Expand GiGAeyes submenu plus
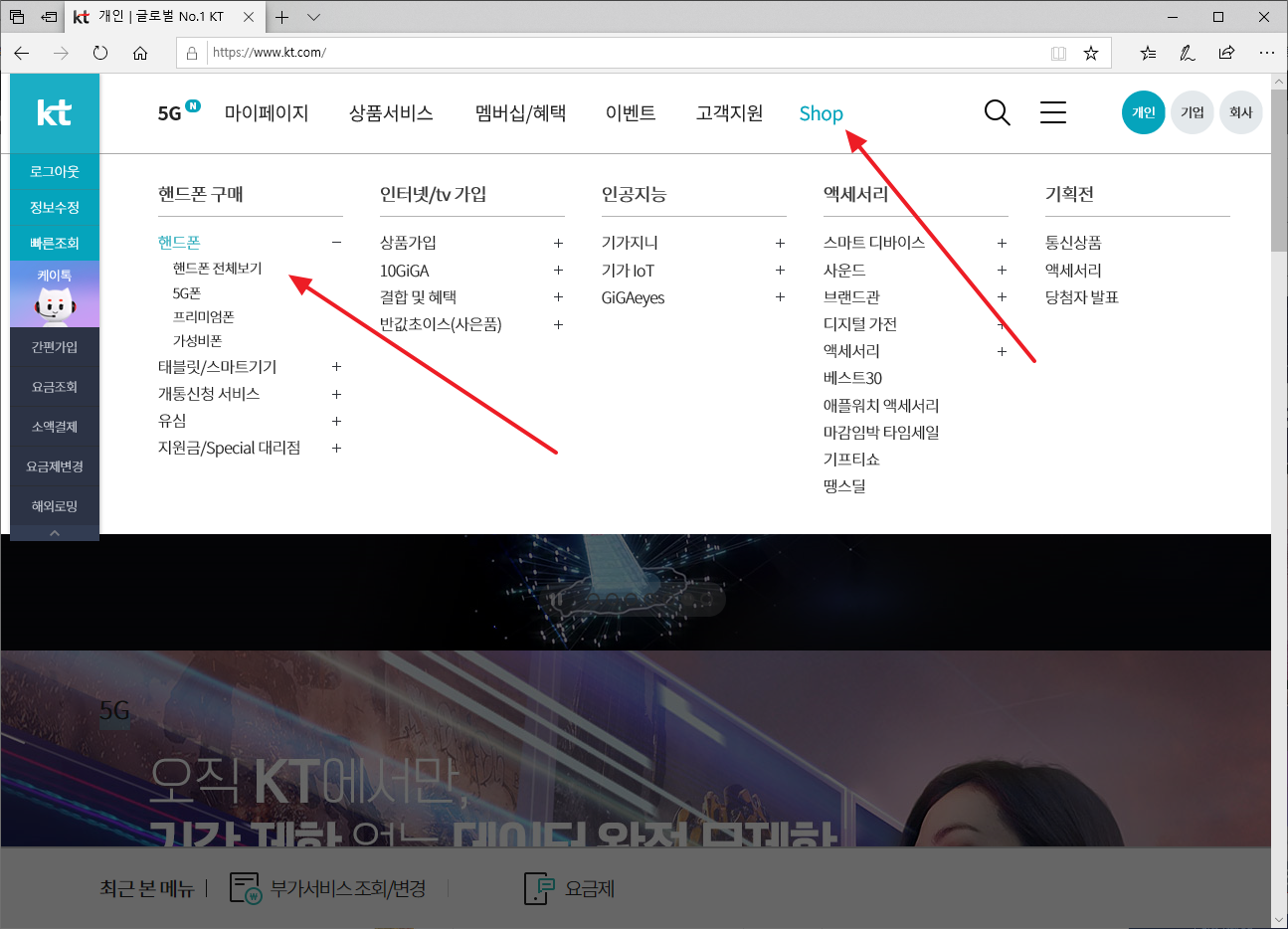The width and height of the screenshot is (1288, 929). pyautogui.click(x=780, y=297)
